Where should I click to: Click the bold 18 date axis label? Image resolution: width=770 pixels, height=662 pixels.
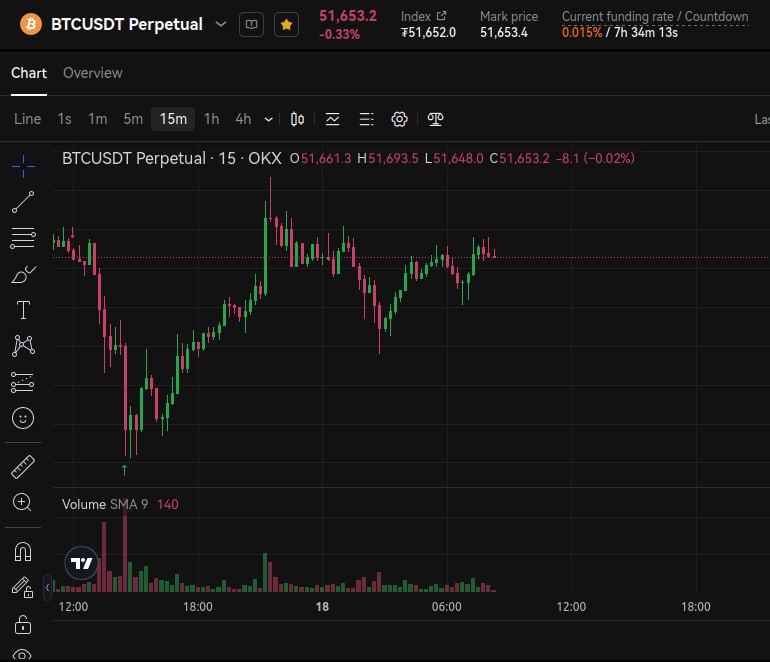pyautogui.click(x=322, y=607)
